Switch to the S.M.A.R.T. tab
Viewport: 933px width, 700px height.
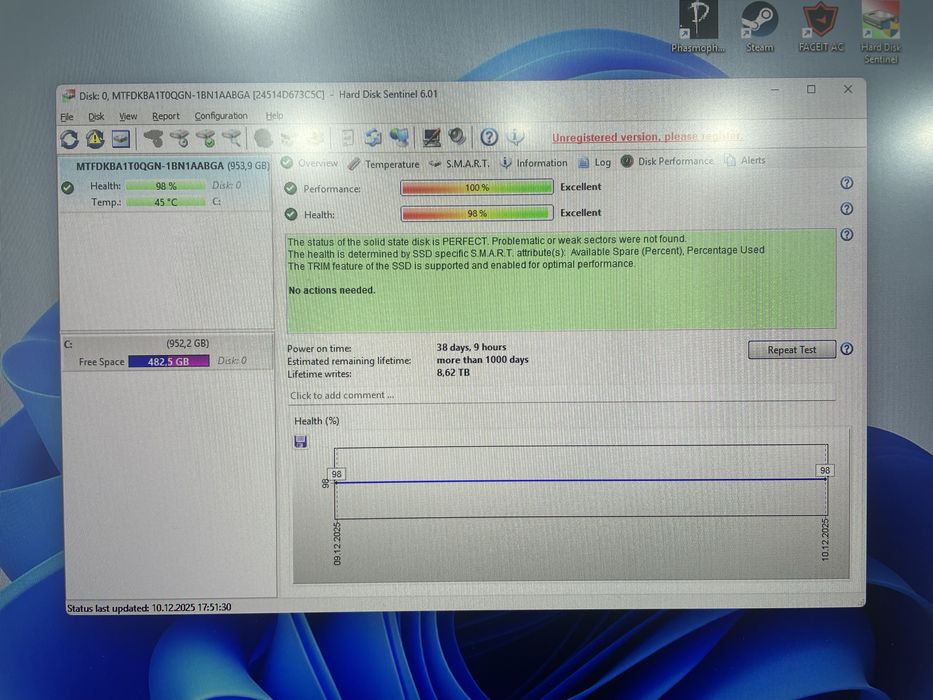click(x=459, y=163)
